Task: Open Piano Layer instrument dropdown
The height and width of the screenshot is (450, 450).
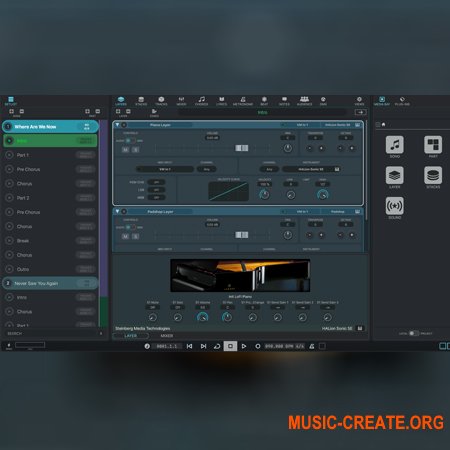Action: pyautogui.click(x=311, y=169)
